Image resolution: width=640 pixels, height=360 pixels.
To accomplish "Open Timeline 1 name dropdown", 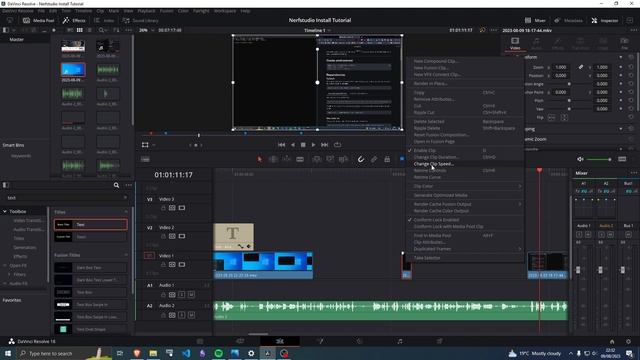I will 317,30.
